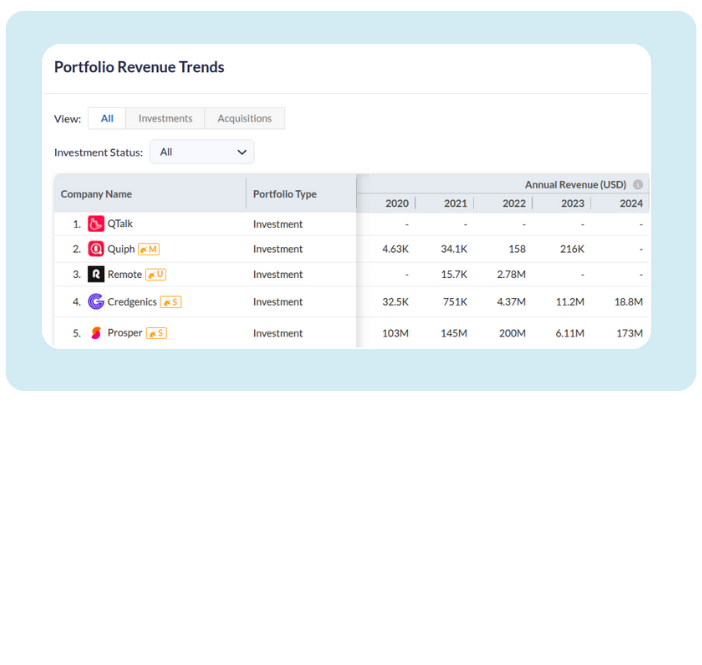Click the Remote company logo icon

click(96, 274)
